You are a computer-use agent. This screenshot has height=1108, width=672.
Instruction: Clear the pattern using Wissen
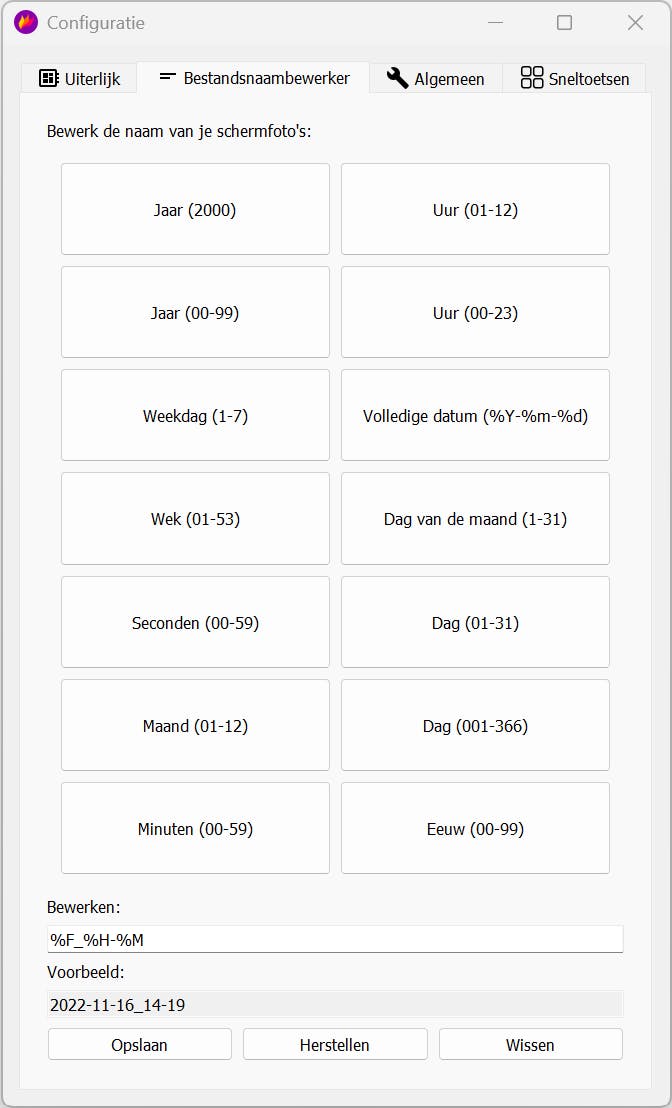(x=530, y=1045)
